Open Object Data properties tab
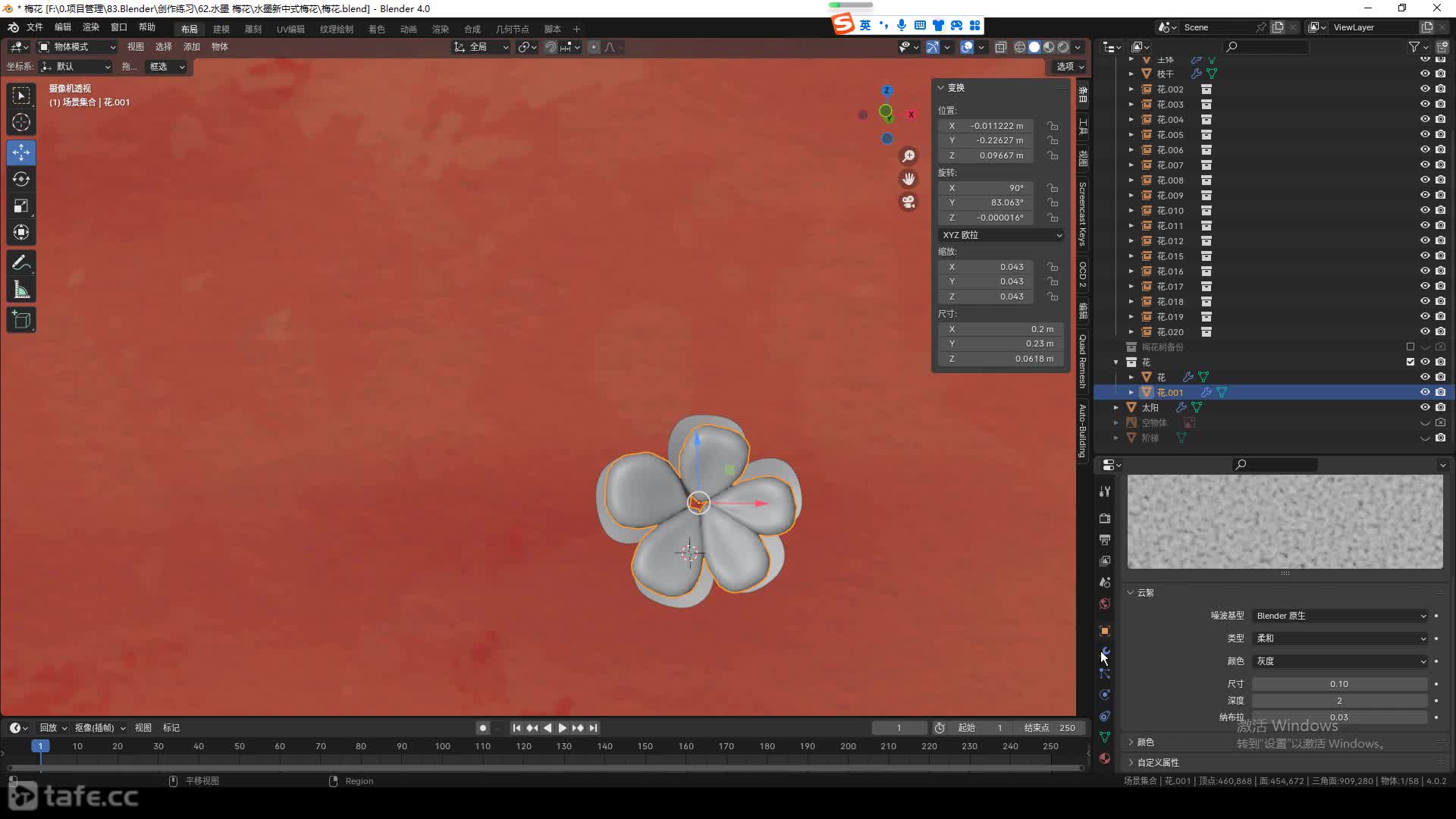Viewport: 1456px width, 819px height. point(1105,736)
